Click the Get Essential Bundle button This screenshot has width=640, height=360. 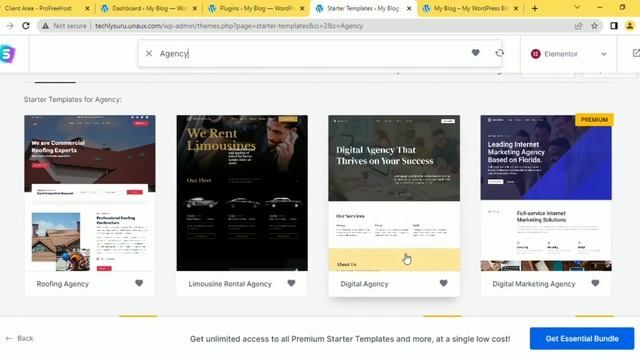(582, 338)
